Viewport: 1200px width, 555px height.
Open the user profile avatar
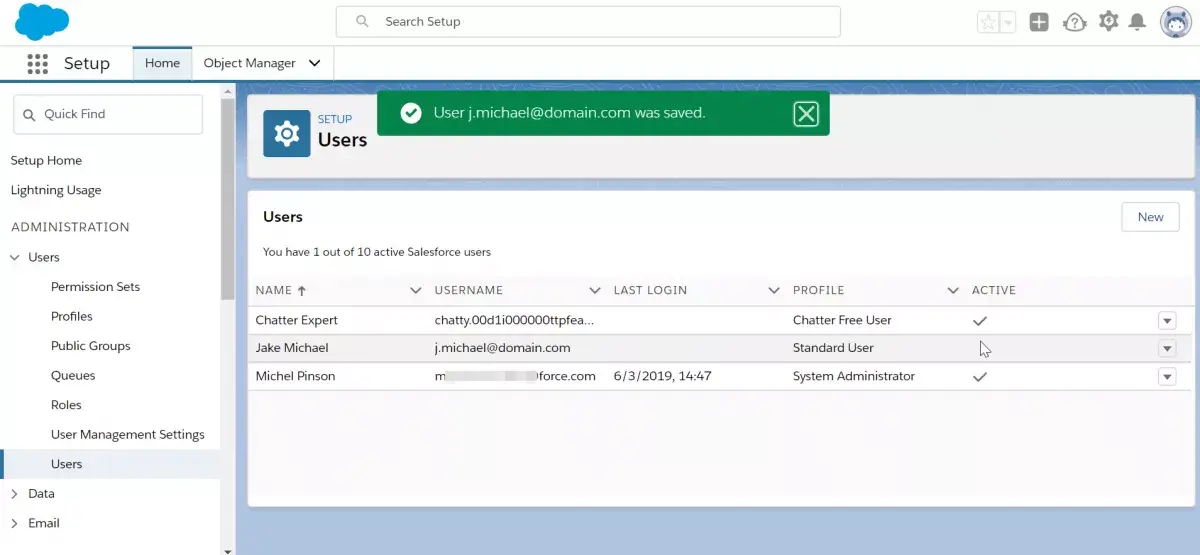click(x=1175, y=22)
